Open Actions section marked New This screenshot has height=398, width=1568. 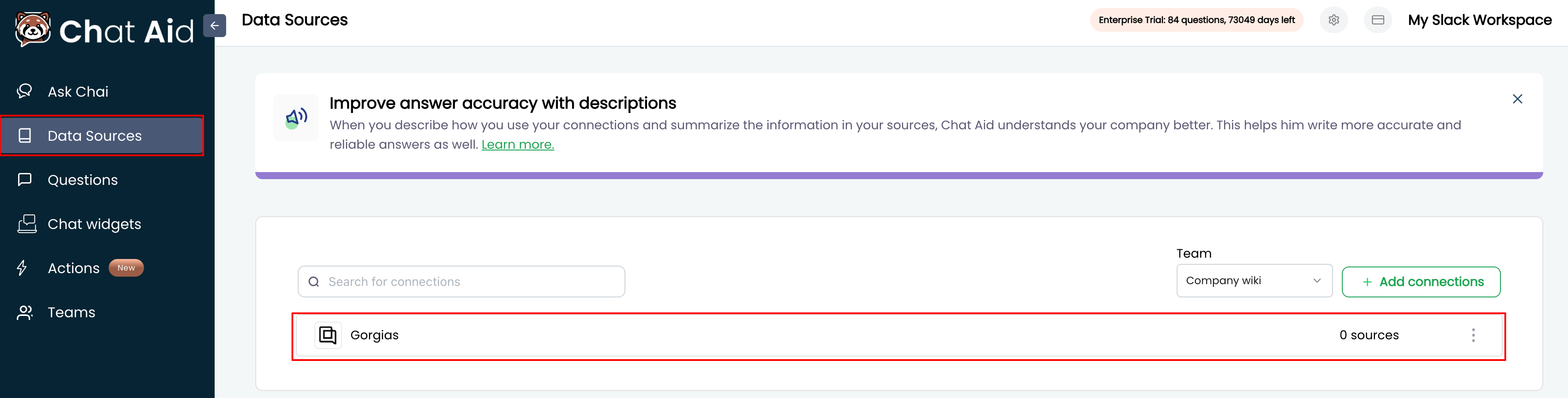[74, 268]
